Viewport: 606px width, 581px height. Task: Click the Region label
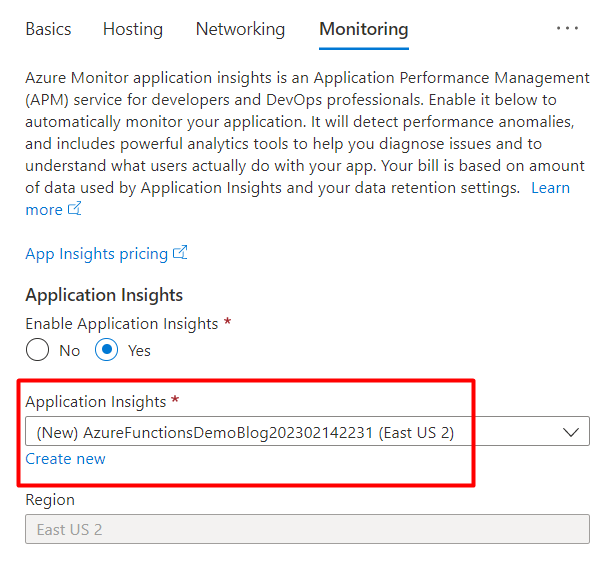click(50, 500)
